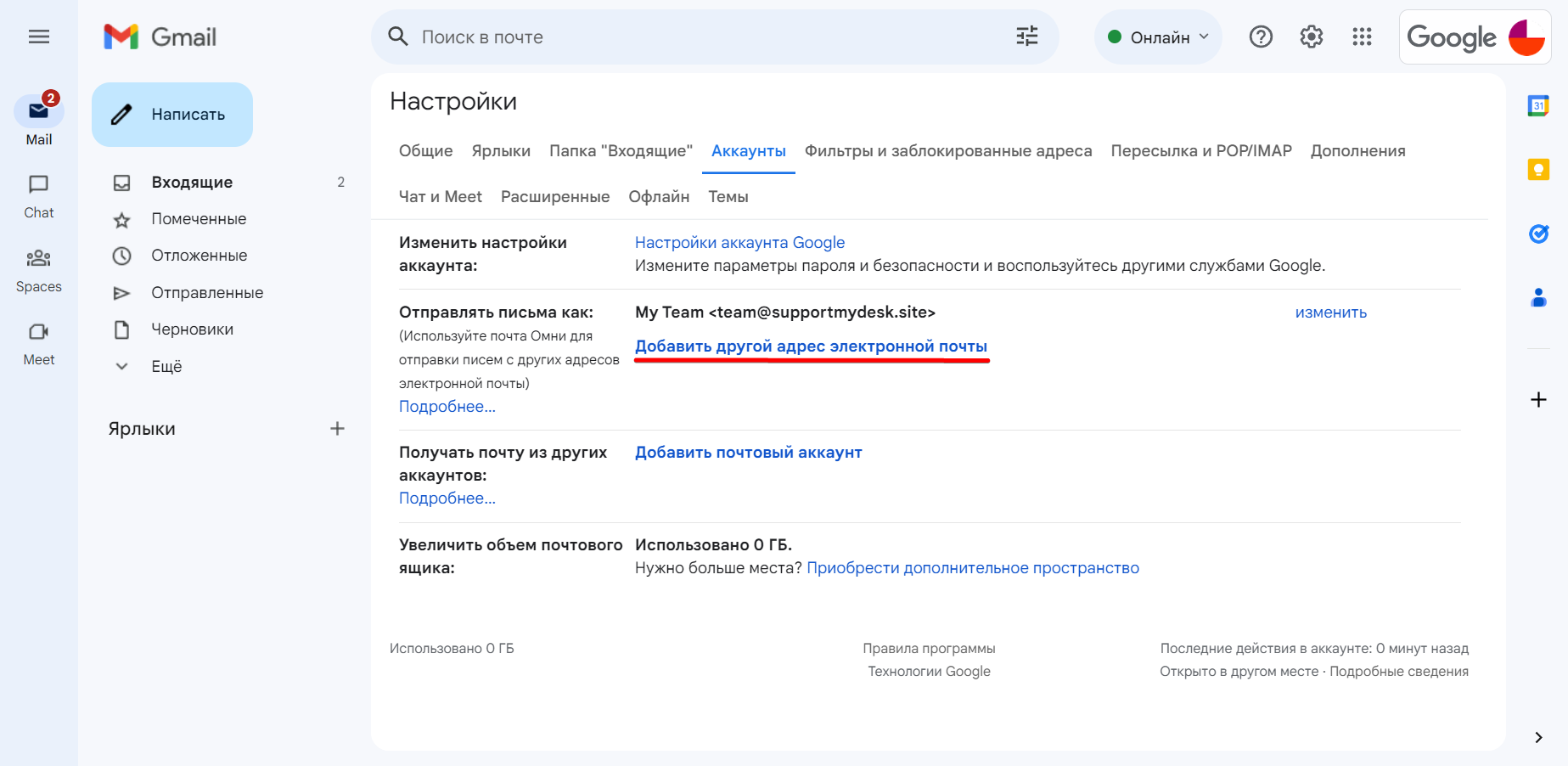The width and height of the screenshot is (1568, 766).
Task: Expand the Ещё section in sidebar
Action: point(166,366)
